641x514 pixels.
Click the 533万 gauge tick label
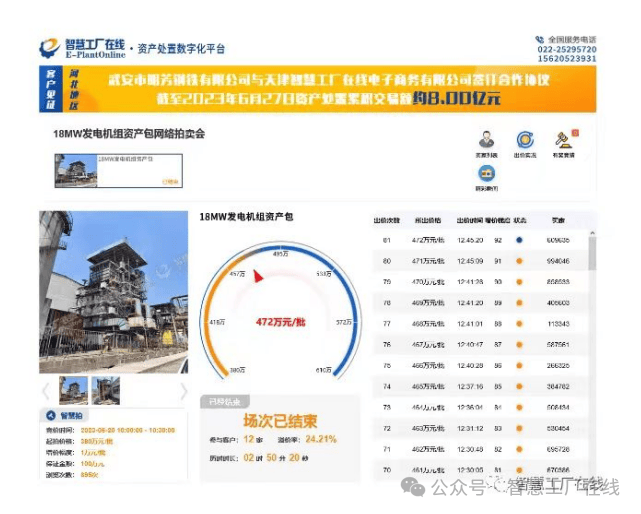pyautogui.click(x=324, y=274)
